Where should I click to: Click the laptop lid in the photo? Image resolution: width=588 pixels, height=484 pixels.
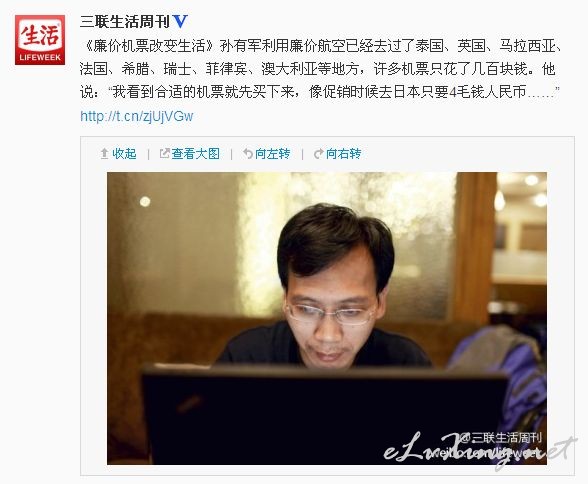[324, 415]
